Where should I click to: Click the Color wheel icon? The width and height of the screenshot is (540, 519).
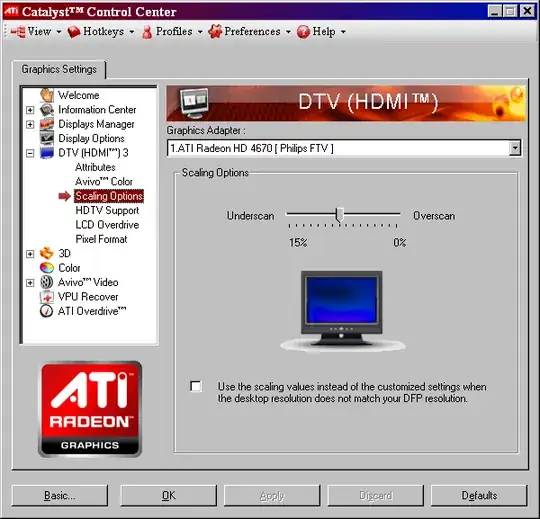(x=47, y=268)
